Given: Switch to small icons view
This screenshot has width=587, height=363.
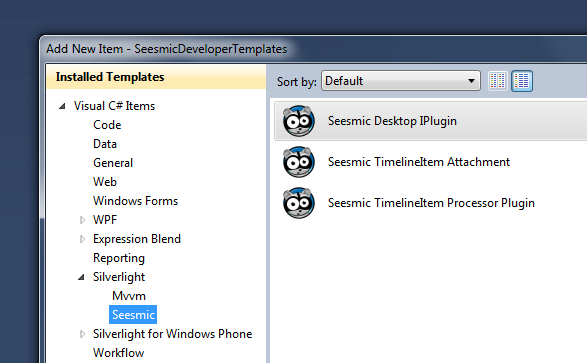Looking at the screenshot, I should (x=498, y=80).
